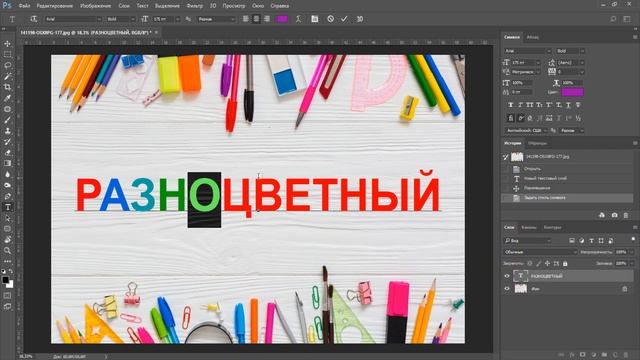Commit text edits with the checkmark
This screenshot has width=640, height=360.
click(344, 19)
